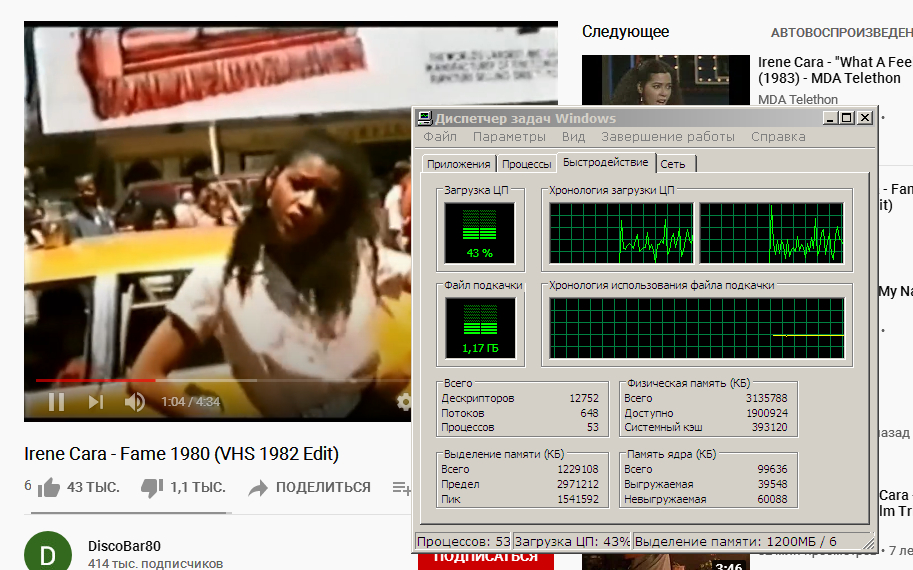Open the Файл menu in Task Manager
Screen dimensions: 913x570
(440, 137)
